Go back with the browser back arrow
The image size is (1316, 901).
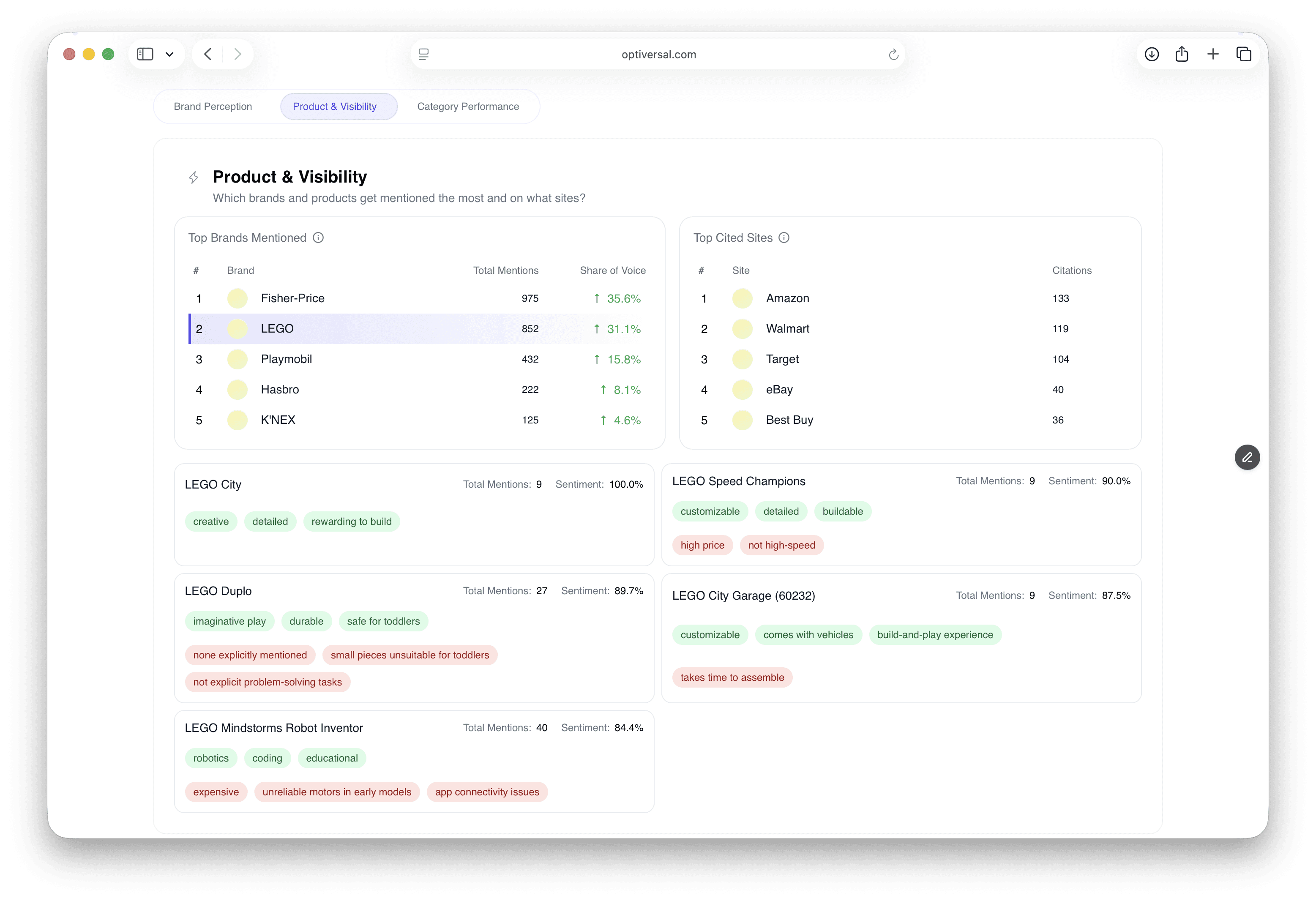point(208,55)
